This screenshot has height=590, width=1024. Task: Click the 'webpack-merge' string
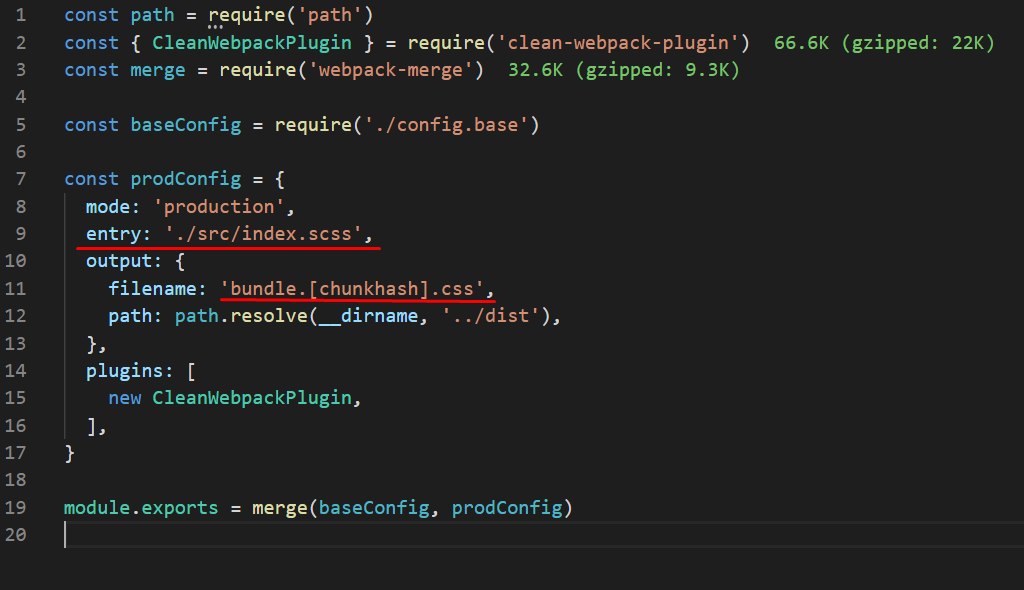pyautogui.click(x=391, y=71)
